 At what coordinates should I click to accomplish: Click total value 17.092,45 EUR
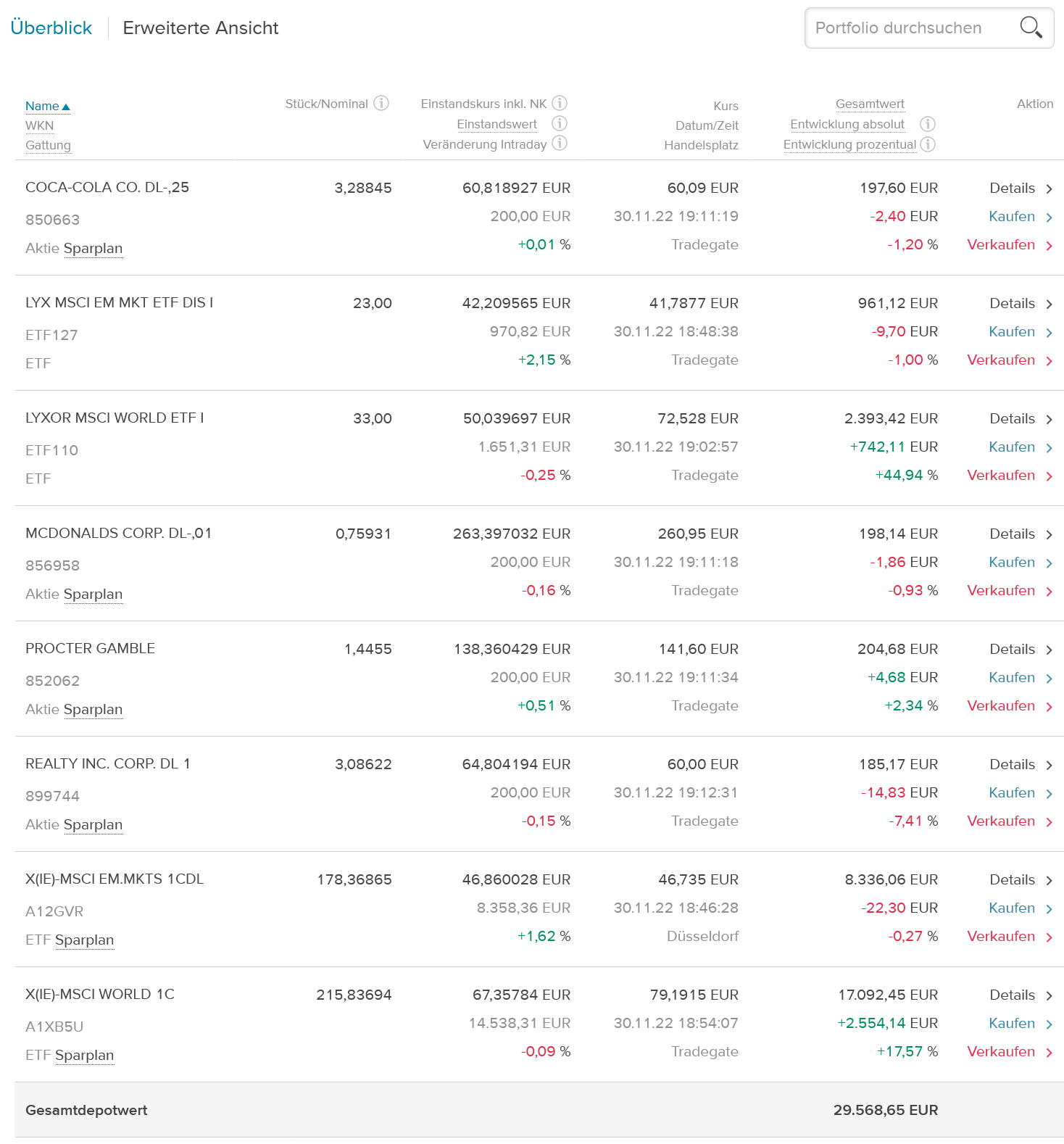(888, 995)
